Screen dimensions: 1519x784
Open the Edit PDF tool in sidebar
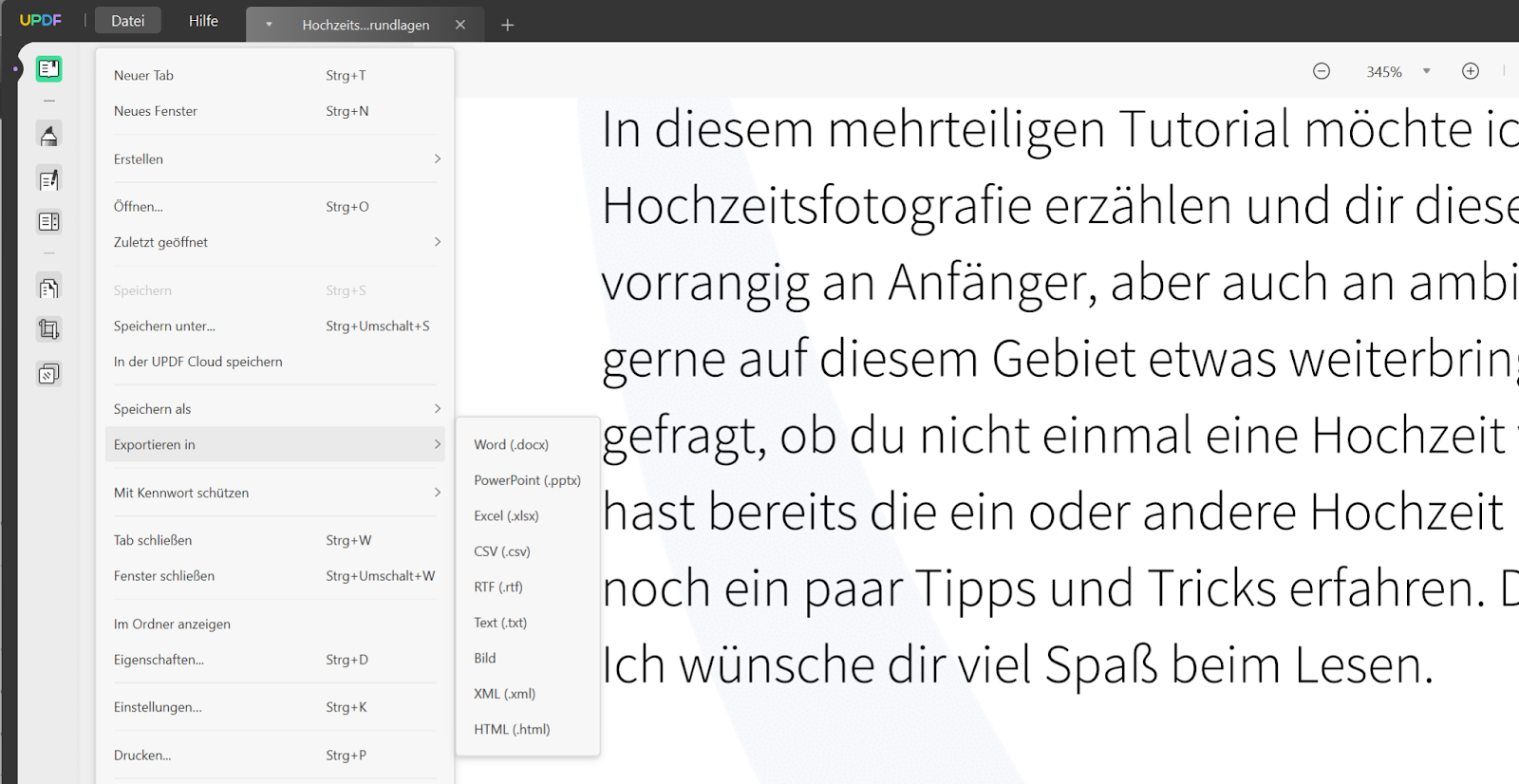(x=49, y=179)
